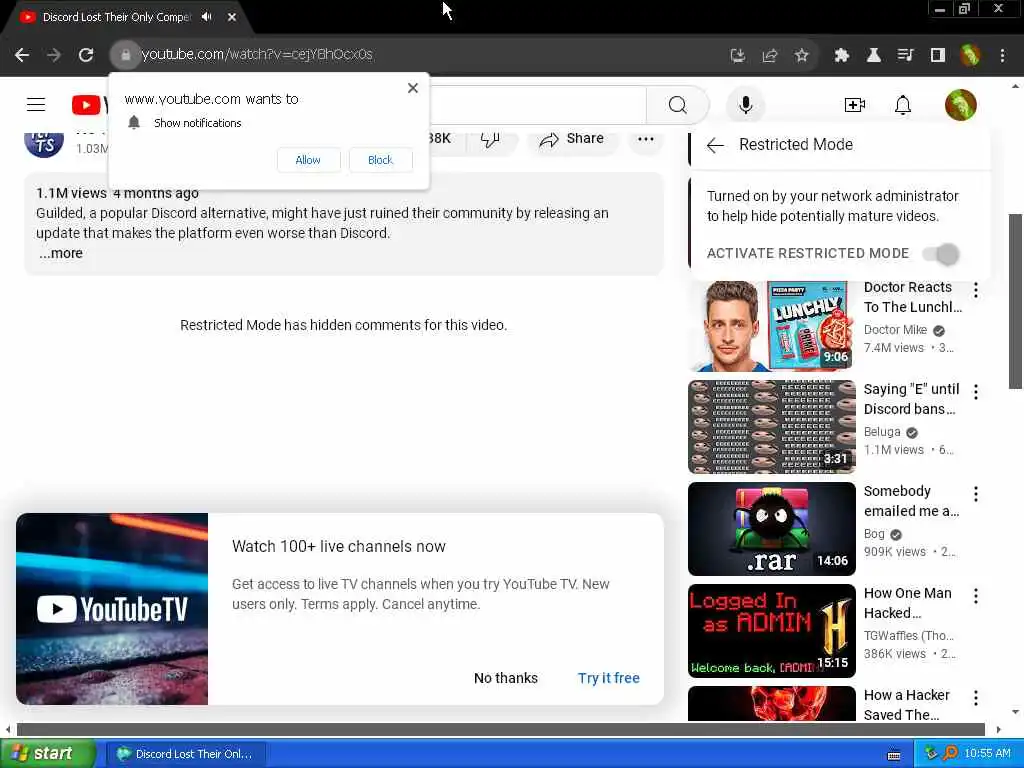Image resolution: width=1024 pixels, height=768 pixels.
Task: Click the YouTube search magnifier button
Action: 678,104
